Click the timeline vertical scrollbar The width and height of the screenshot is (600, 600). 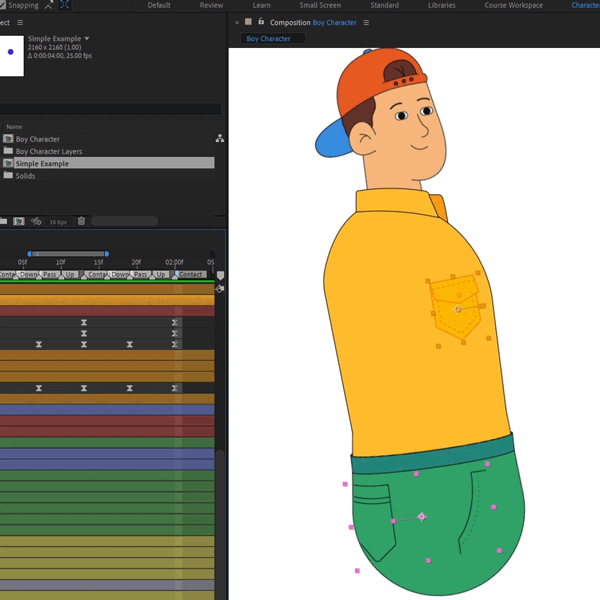tap(220, 522)
